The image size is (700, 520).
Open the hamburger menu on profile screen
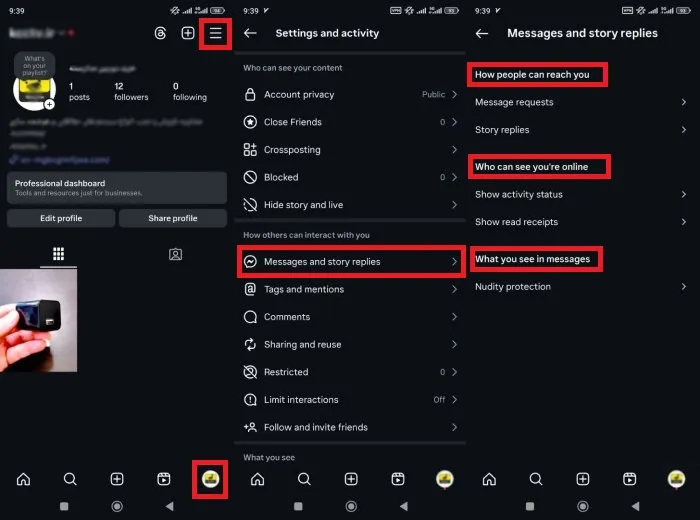(x=216, y=33)
